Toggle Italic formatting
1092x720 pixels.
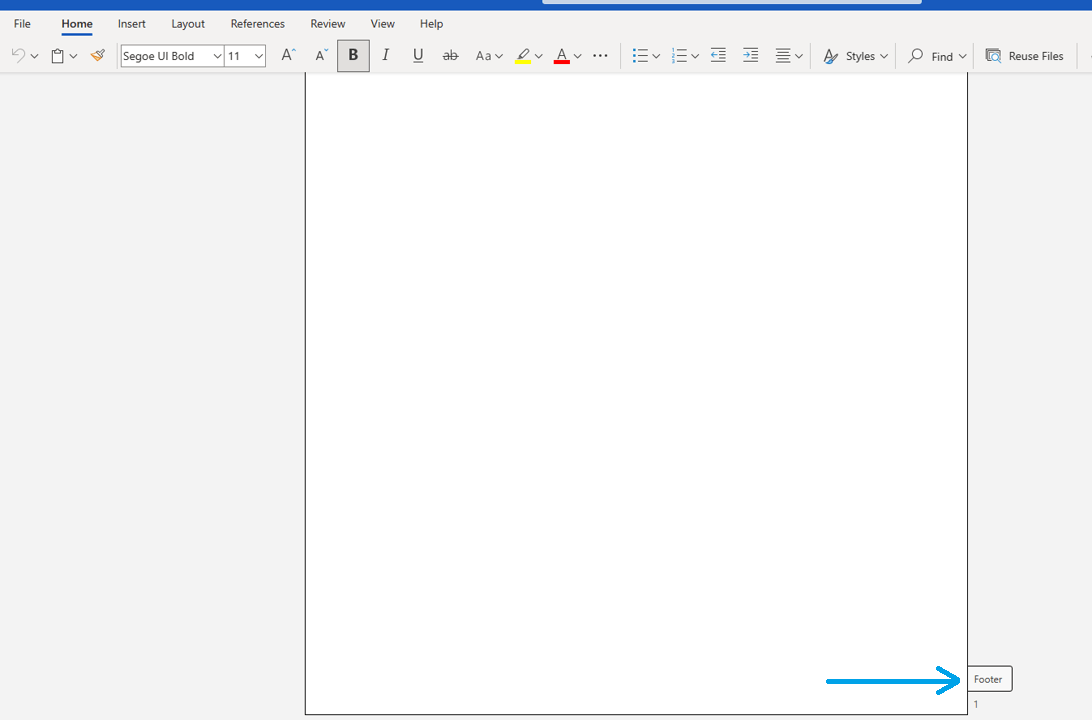coord(386,55)
